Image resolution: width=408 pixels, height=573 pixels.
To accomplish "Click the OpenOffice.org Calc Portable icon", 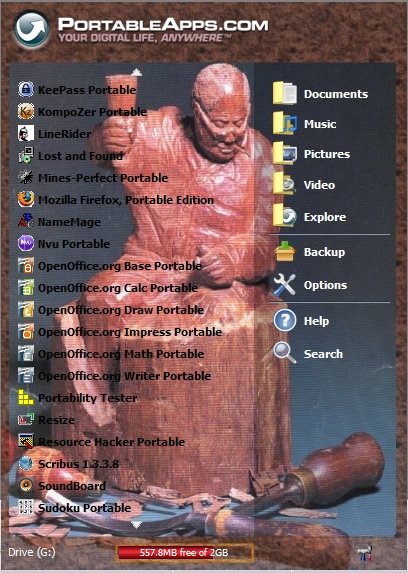I will pyautogui.click(x=26, y=288).
